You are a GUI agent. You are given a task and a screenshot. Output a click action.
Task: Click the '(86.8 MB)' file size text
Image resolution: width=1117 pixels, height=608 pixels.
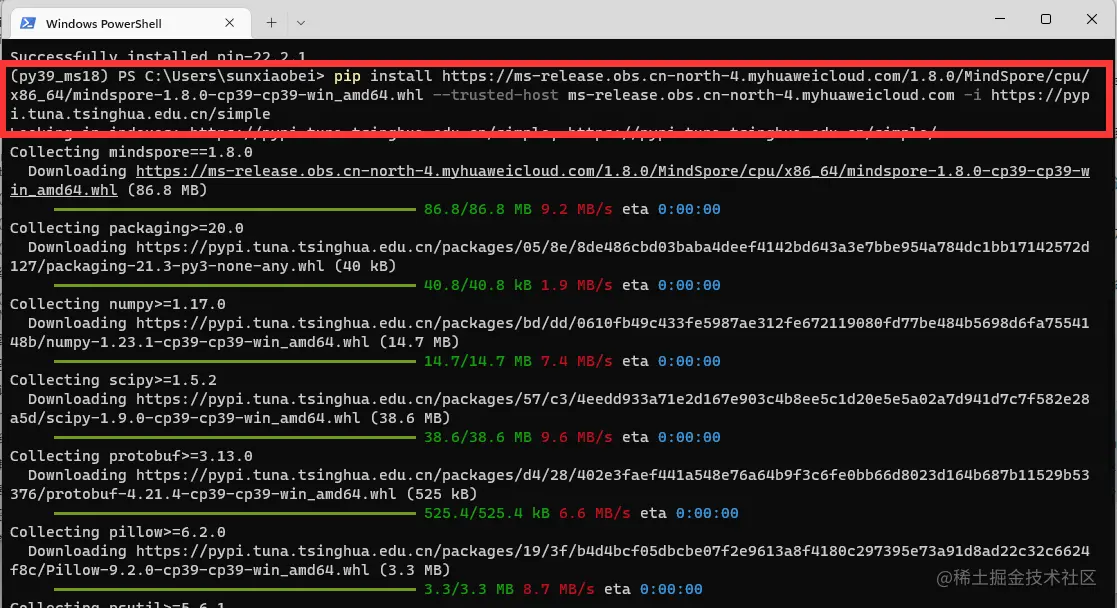(167, 190)
